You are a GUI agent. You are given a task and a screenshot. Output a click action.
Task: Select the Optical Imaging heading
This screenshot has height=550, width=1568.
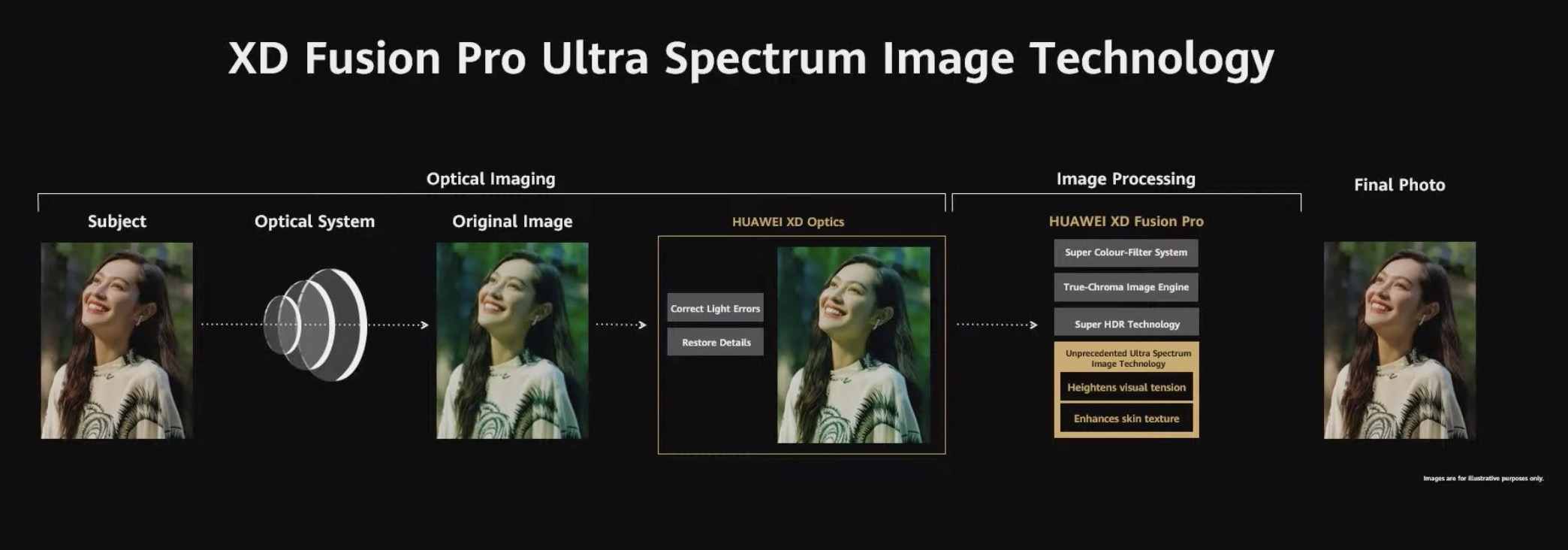point(491,179)
